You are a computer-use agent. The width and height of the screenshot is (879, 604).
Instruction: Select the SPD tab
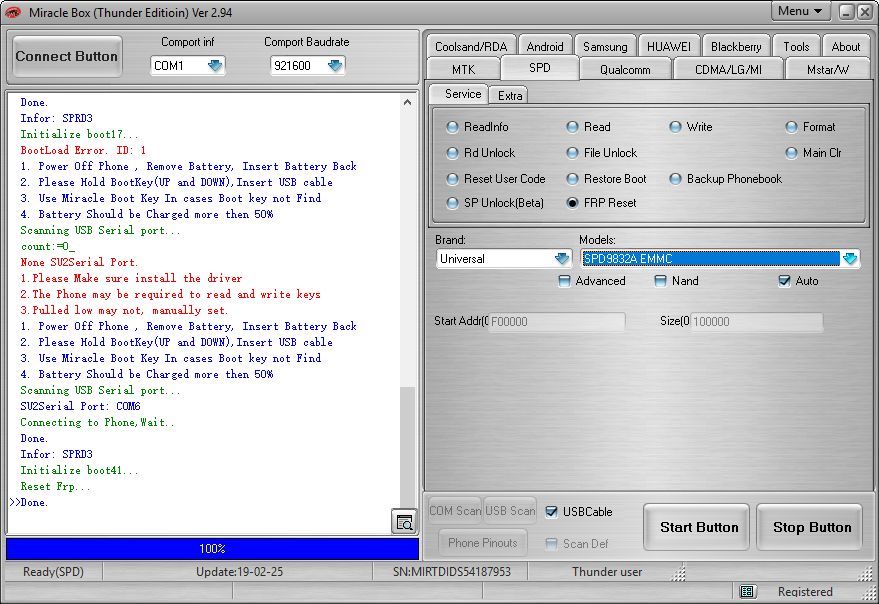pos(540,68)
